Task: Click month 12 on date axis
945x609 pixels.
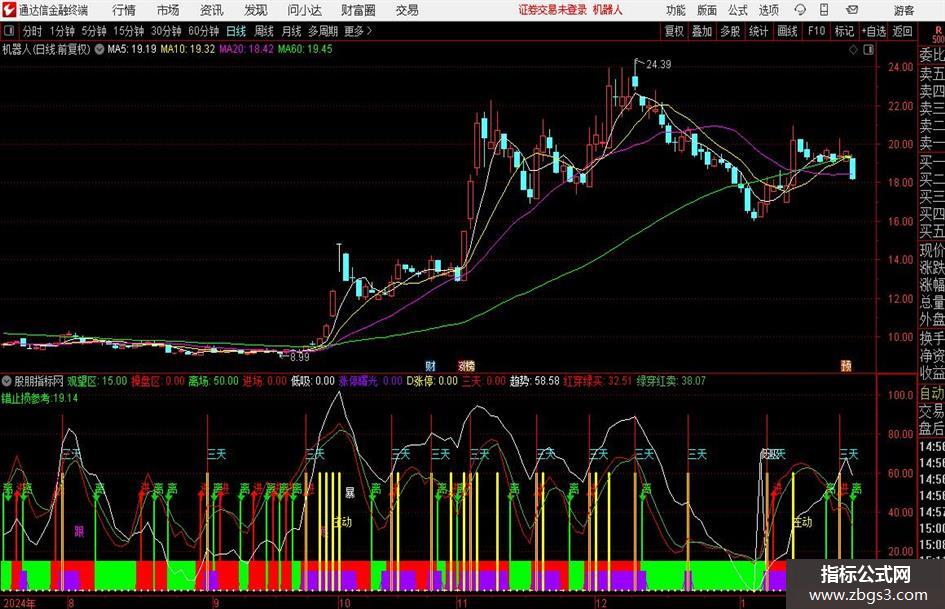Action: click(601, 603)
